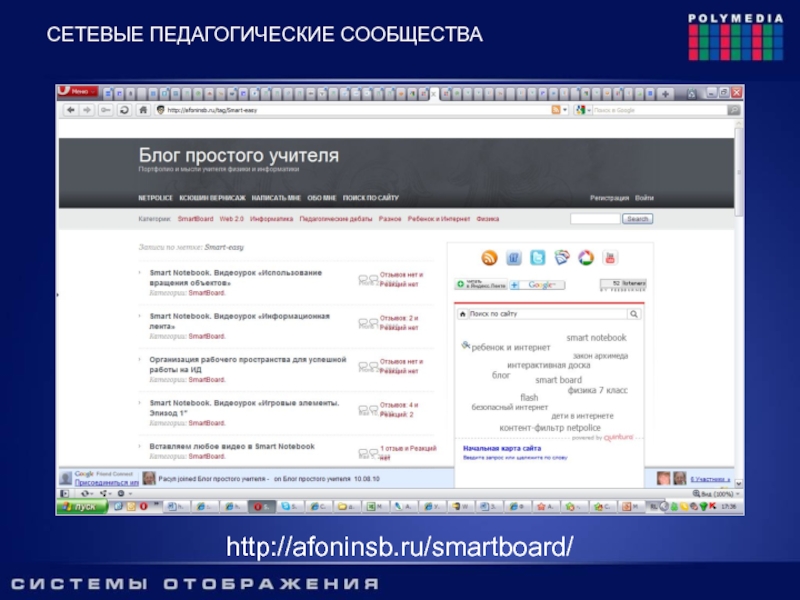The image size is (800, 600).
Task: Open post Вставляем любое видео в Smart Notebook
Action: pyautogui.click(x=232, y=446)
